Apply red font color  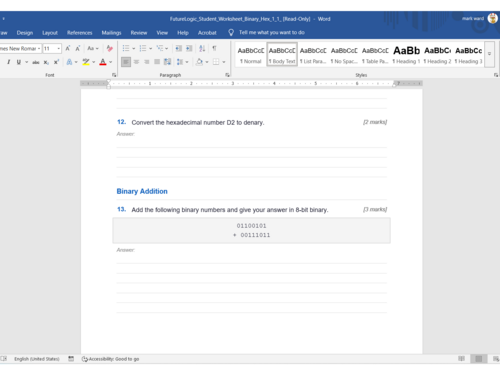click(103, 62)
